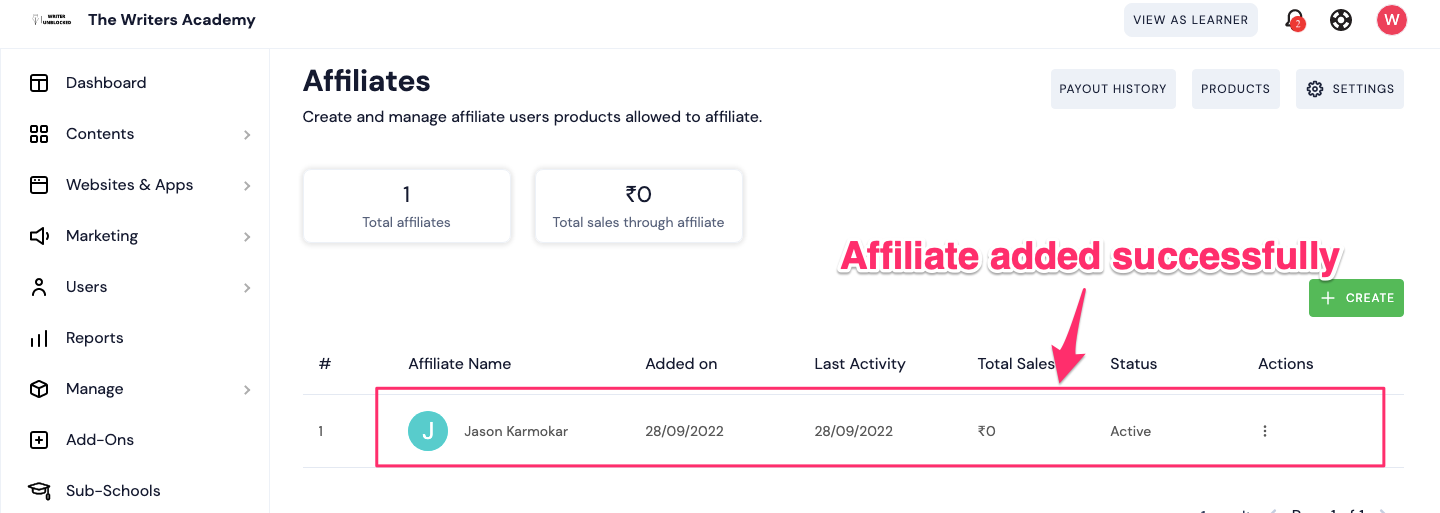Open the W profile avatar
1440x513 pixels.
(x=1391, y=20)
